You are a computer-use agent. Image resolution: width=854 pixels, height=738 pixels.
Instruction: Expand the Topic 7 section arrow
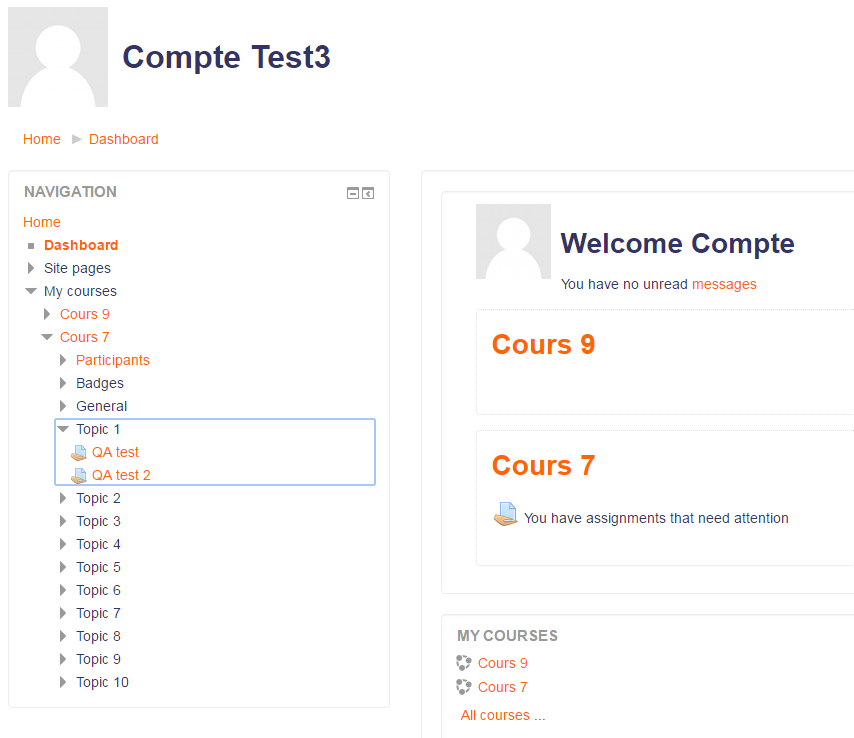pyautogui.click(x=63, y=613)
